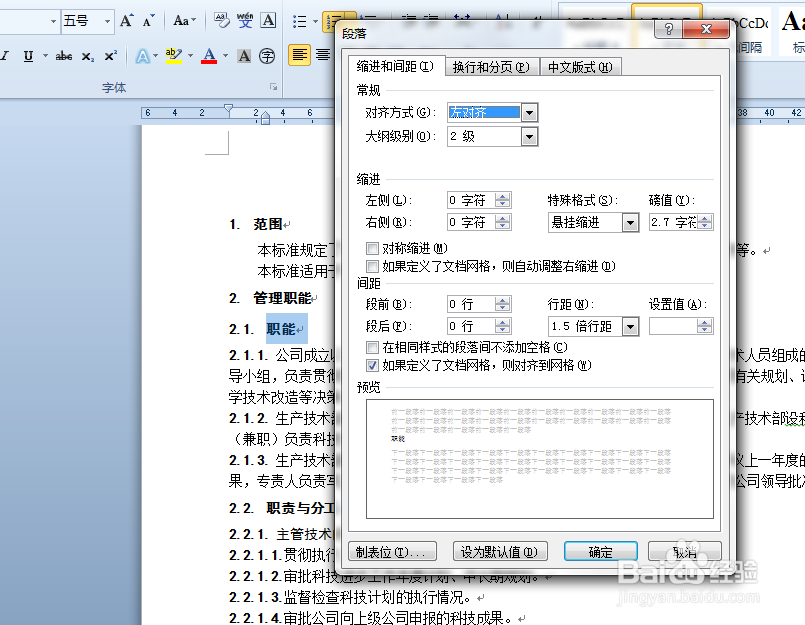
Task: Click the Clear Formatting eraser icon
Action: 222,21
